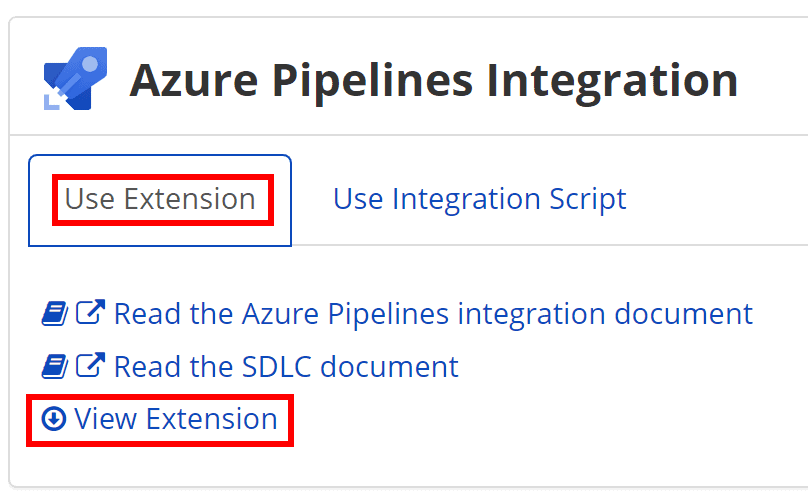Click empty tab strip right of Integration Script
808x504 pixels.
(720, 199)
